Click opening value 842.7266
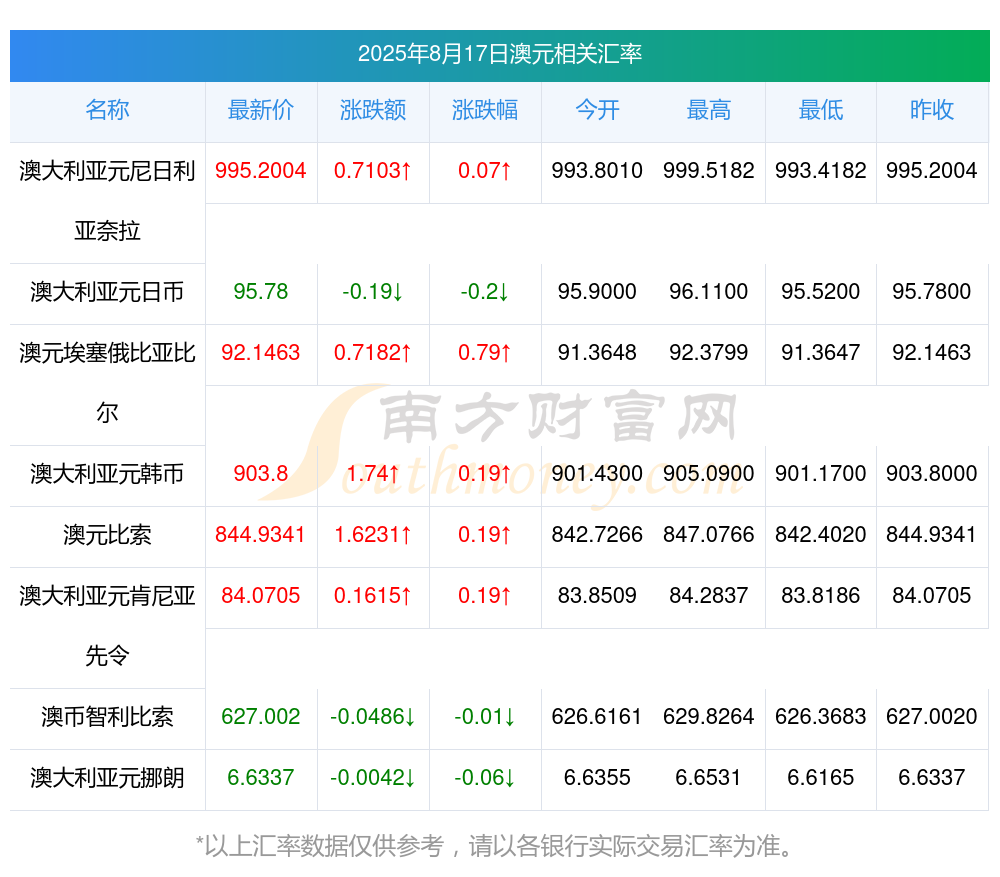This screenshot has height=877, width=1000. pyautogui.click(x=597, y=534)
